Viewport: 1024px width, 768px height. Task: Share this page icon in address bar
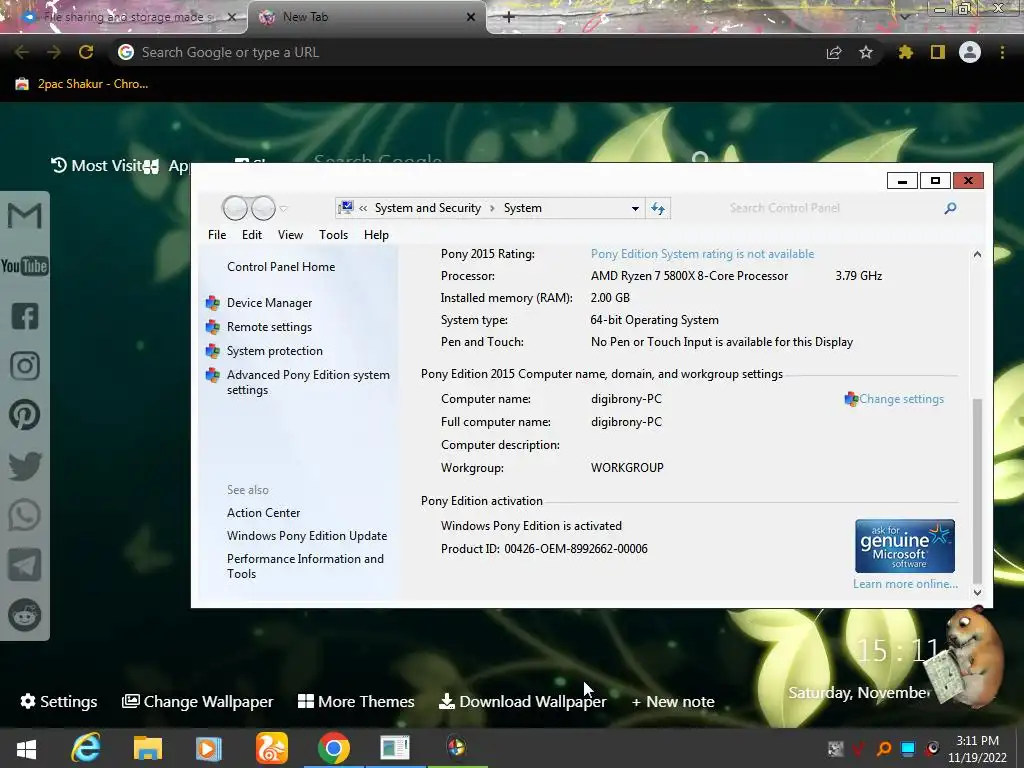pos(834,52)
